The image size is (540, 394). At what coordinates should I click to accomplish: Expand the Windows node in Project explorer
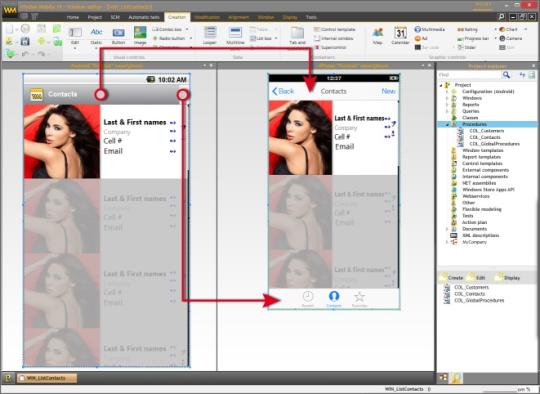click(447, 98)
